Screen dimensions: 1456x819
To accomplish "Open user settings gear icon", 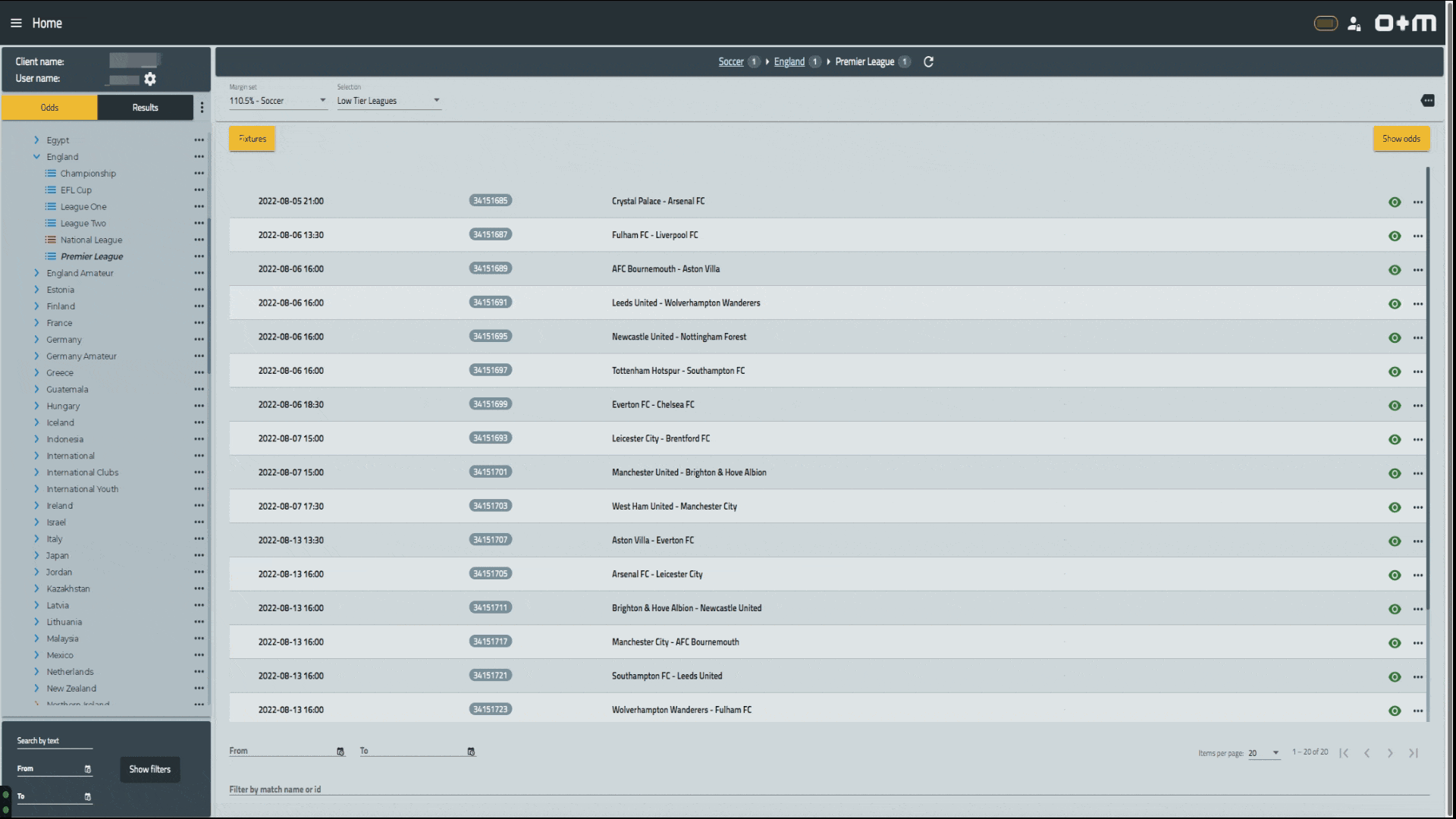I will pos(150,79).
